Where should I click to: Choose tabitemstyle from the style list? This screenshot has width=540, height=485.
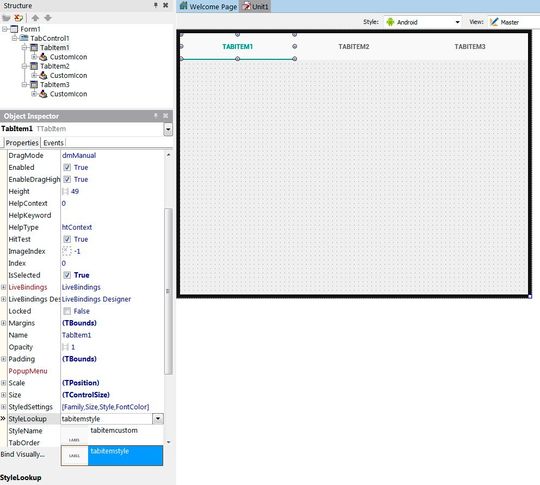point(112,455)
